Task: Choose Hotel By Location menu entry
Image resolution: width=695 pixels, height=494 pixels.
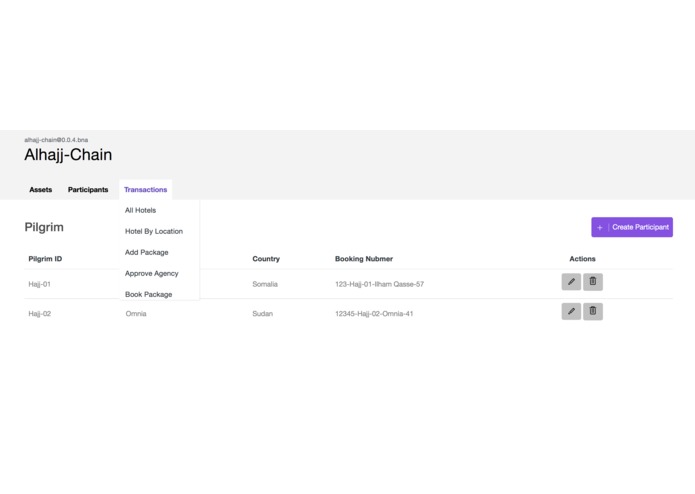Action: [x=154, y=231]
